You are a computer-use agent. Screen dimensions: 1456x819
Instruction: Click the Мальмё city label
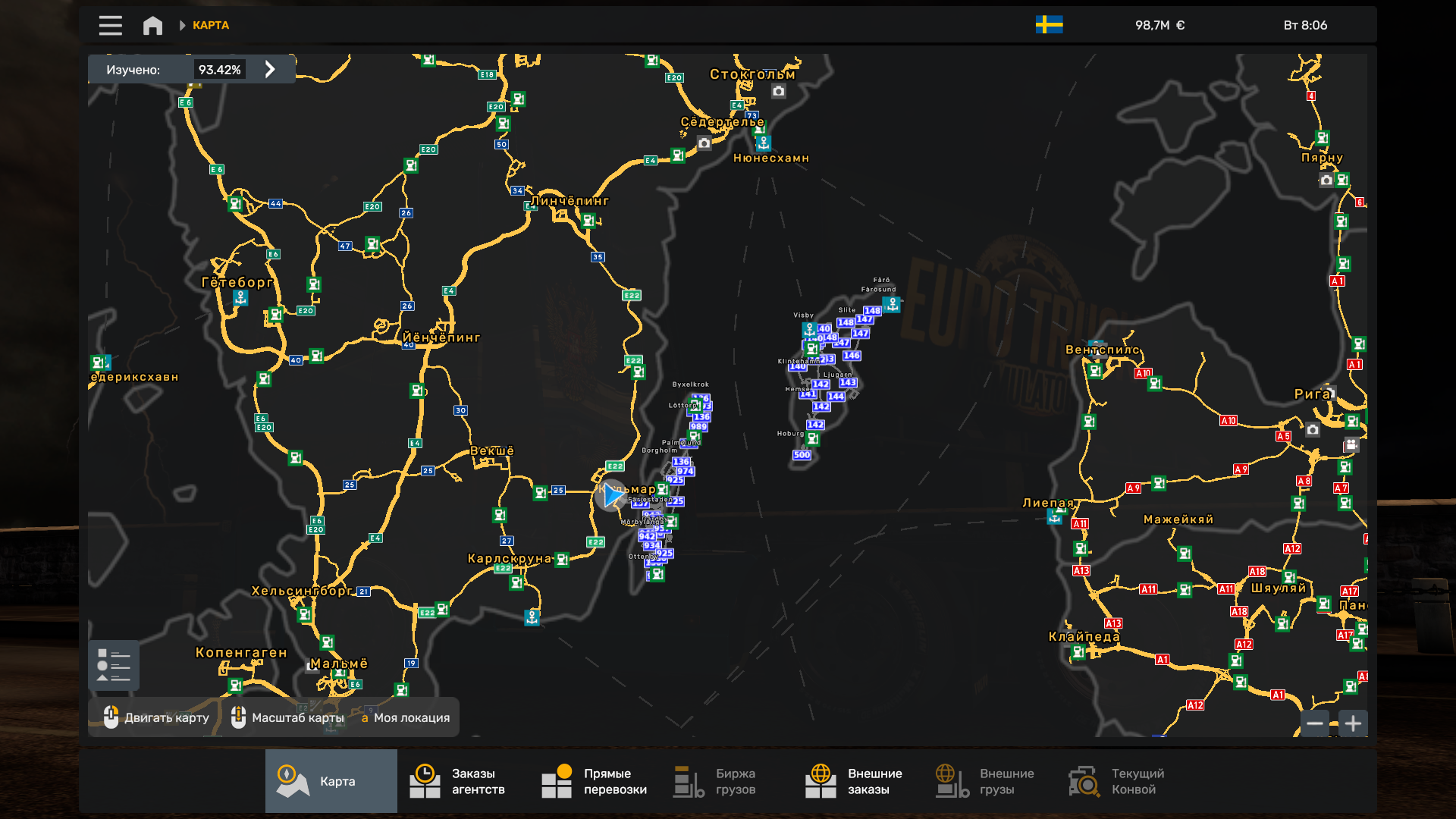click(x=339, y=664)
